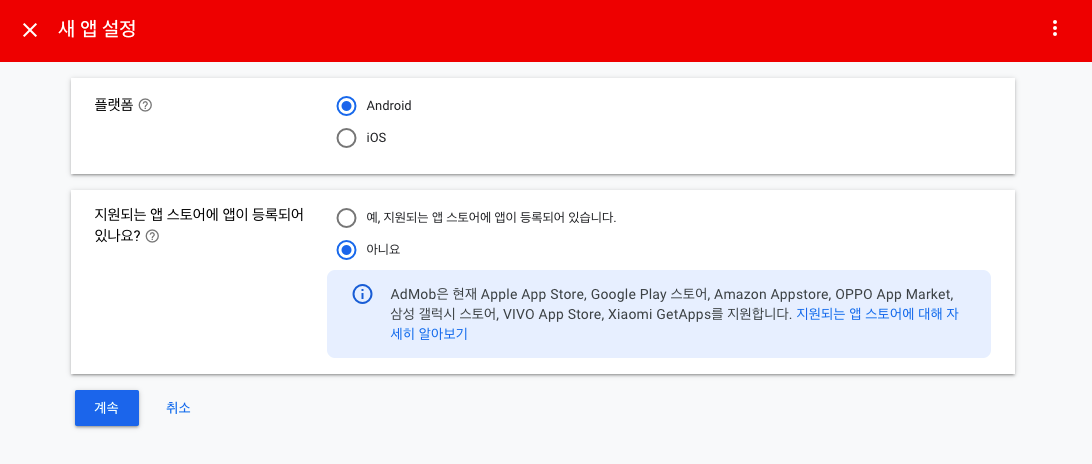Open the three-dot more options menu
The height and width of the screenshot is (464, 1092).
click(1055, 29)
